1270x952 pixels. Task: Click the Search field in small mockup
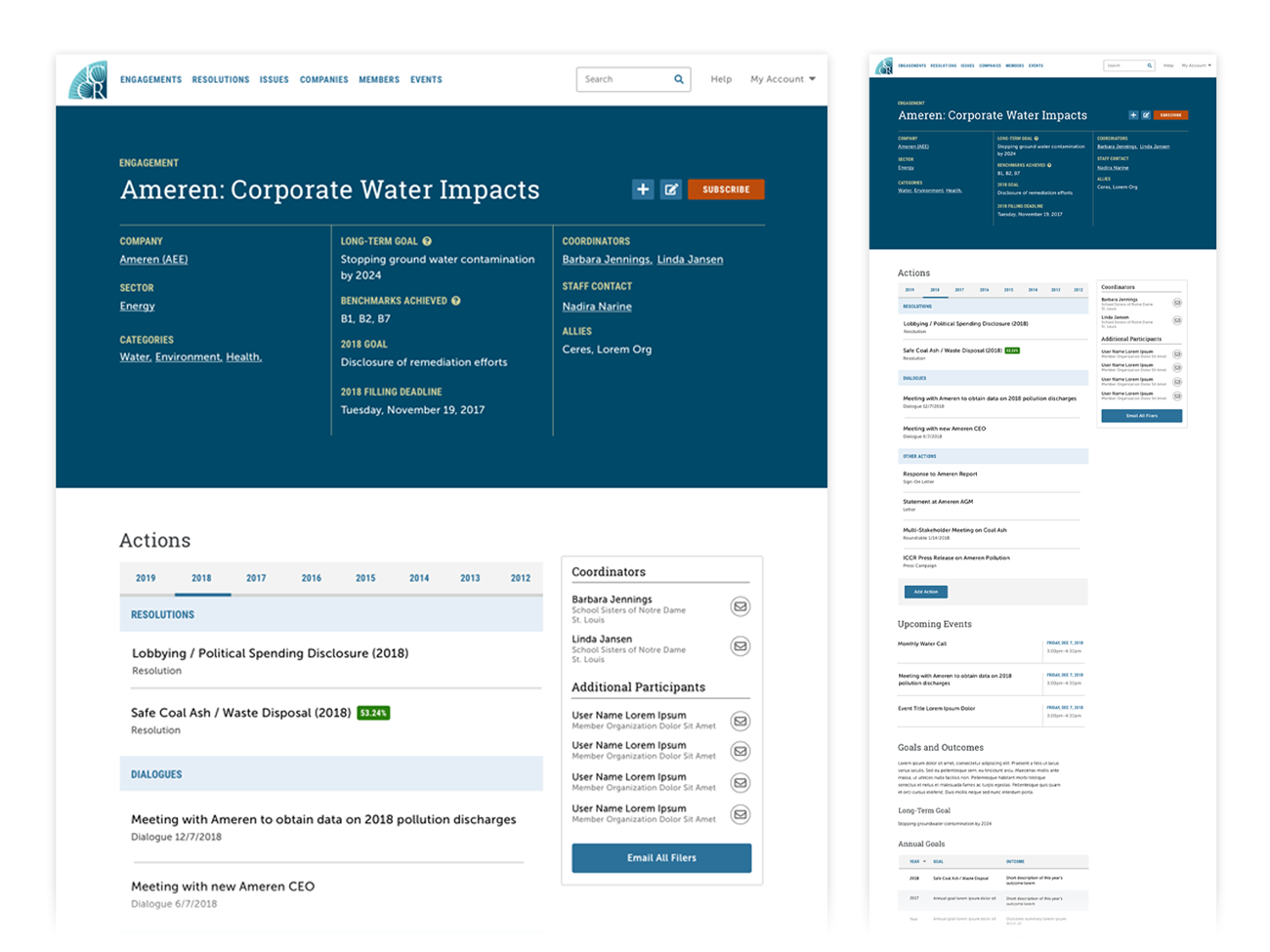(x=1129, y=65)
